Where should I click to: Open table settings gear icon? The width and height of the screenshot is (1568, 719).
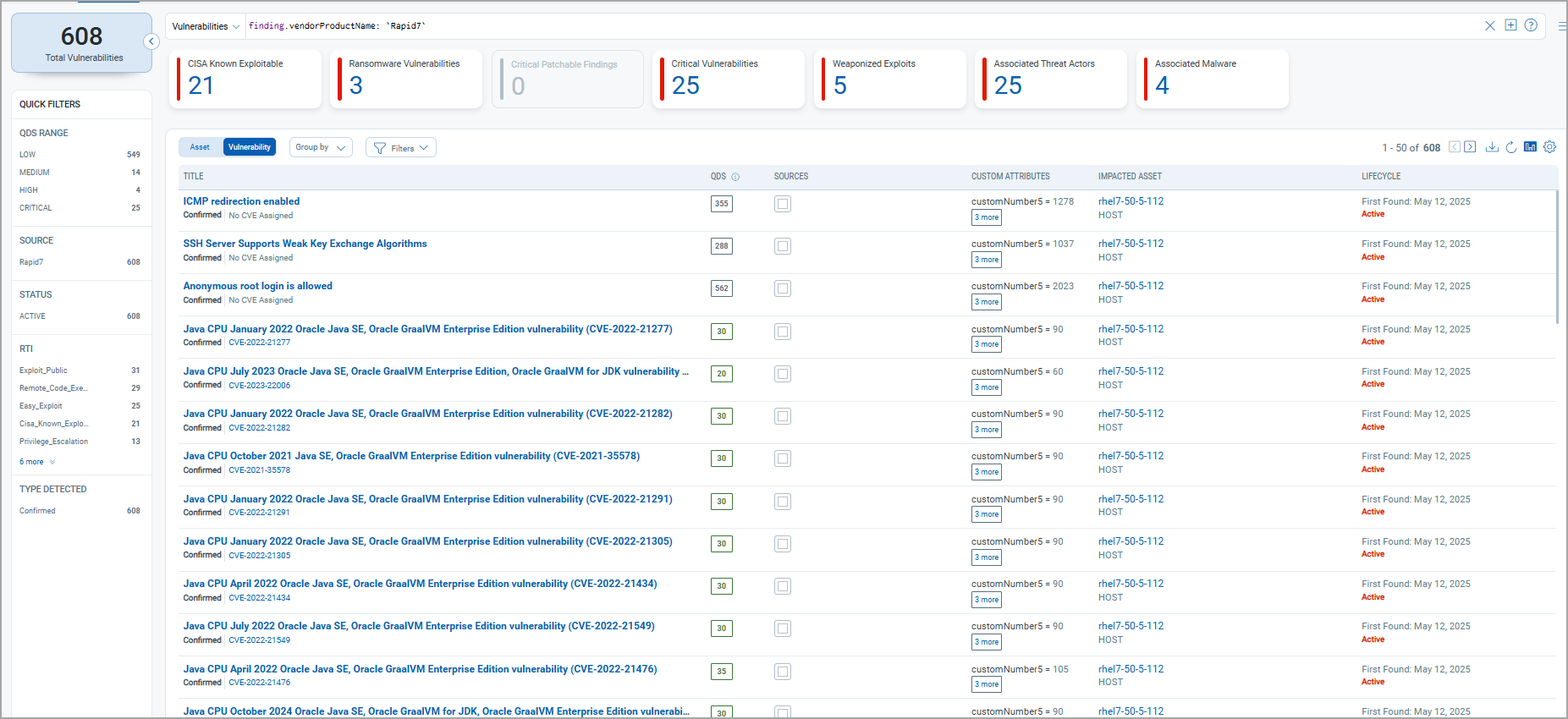(1549, 147)
